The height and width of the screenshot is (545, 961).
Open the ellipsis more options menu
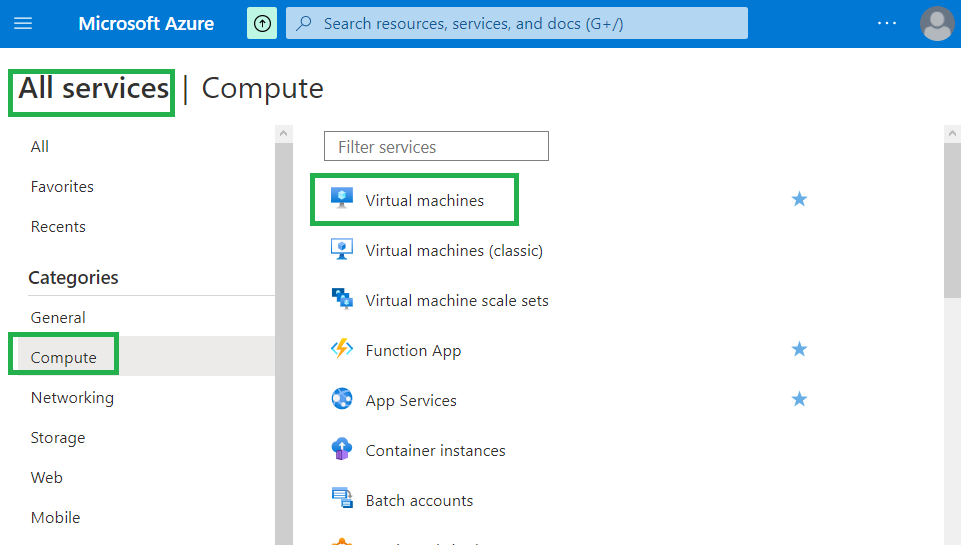click(x=887, y=23)
